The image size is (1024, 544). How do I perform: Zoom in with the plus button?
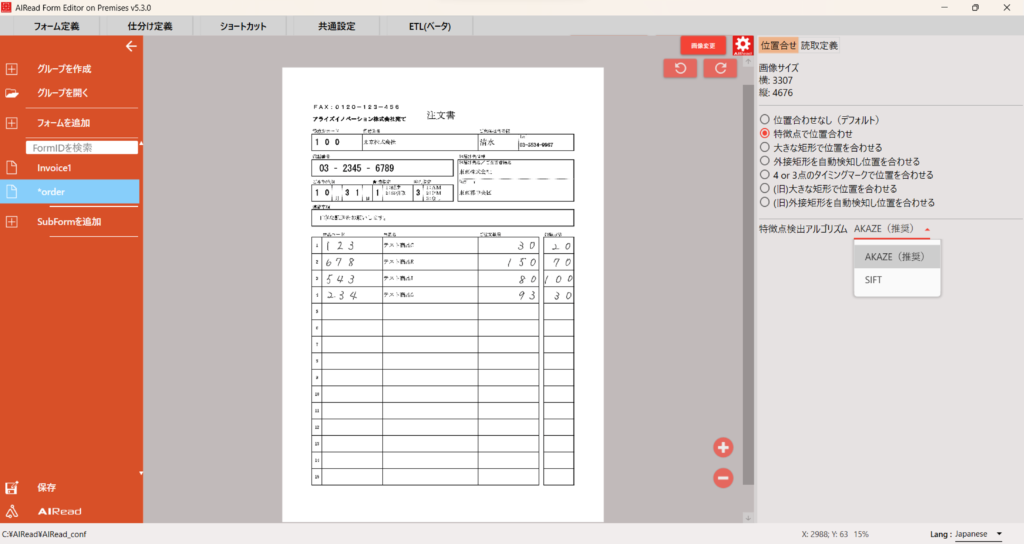724,447
